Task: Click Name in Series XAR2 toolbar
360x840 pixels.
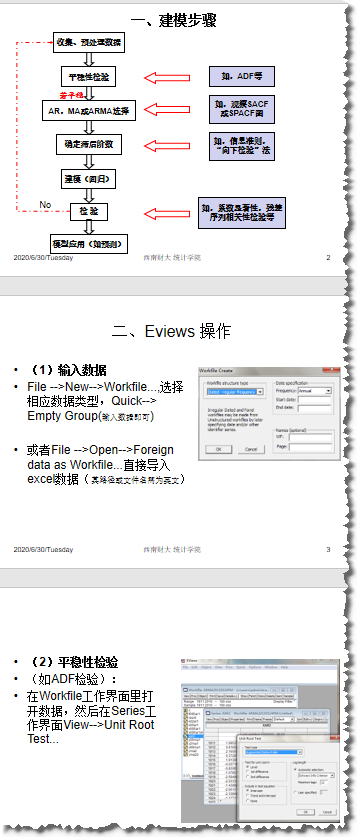Action: coord(257,719)
